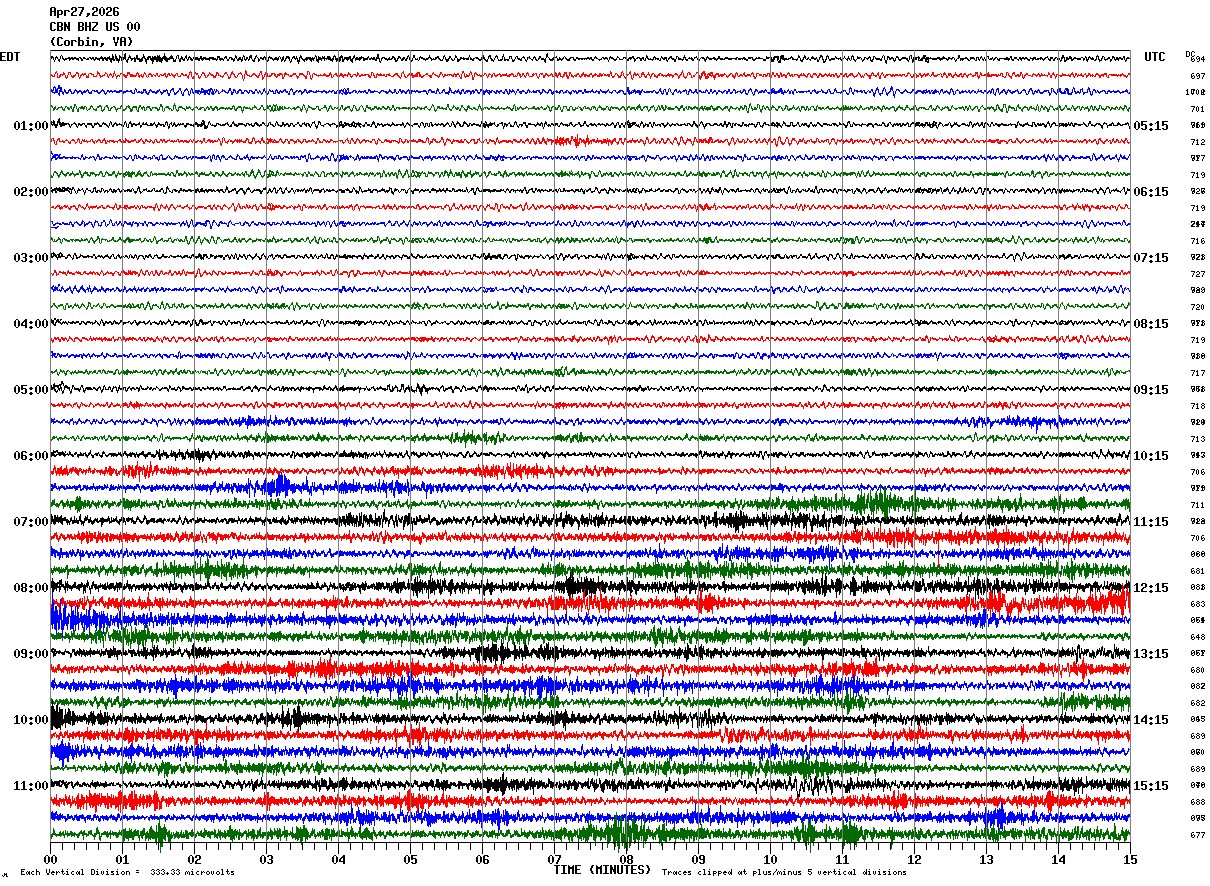Viewport: 1210px width, 886px height.
Task: Click the DC value 720
Action: tap(1197, 307)
